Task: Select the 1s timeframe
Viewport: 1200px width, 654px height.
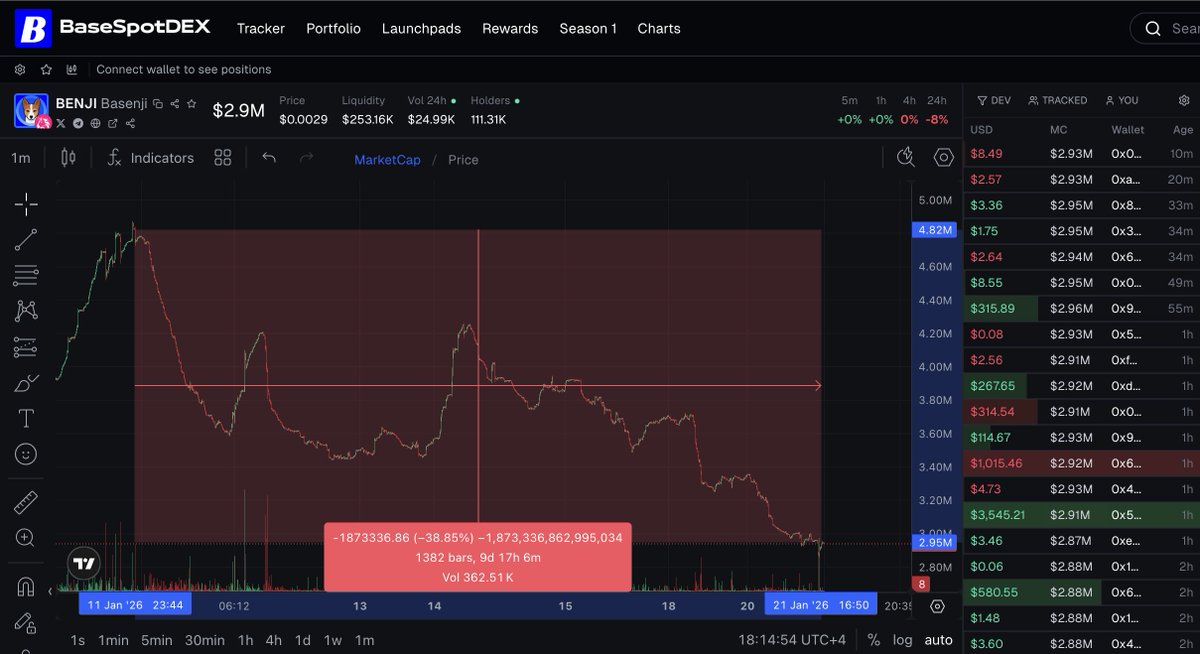Action: 77,640
